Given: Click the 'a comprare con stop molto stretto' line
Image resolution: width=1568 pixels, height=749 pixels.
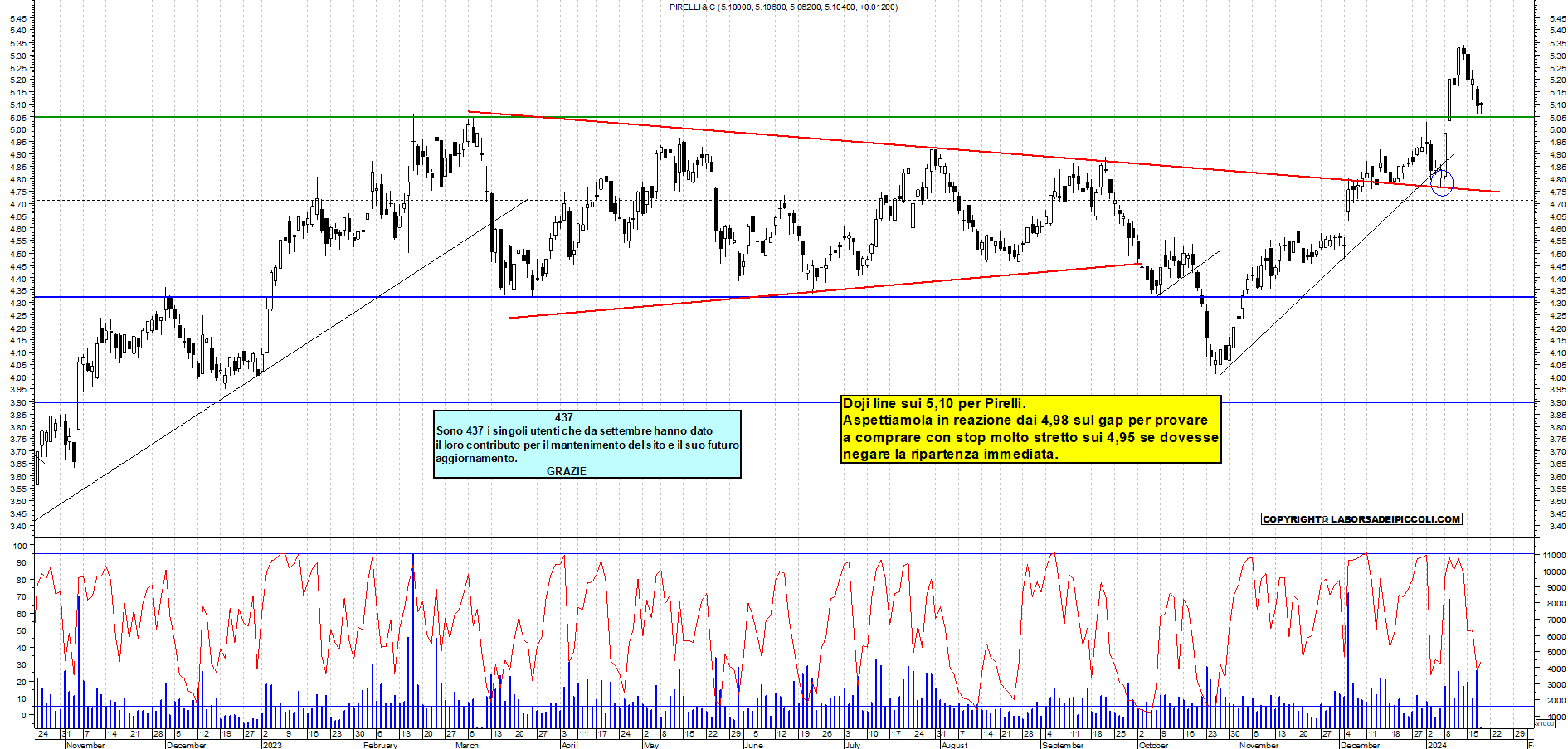Looking at the screenshot, I should [x=1030, y=437].
